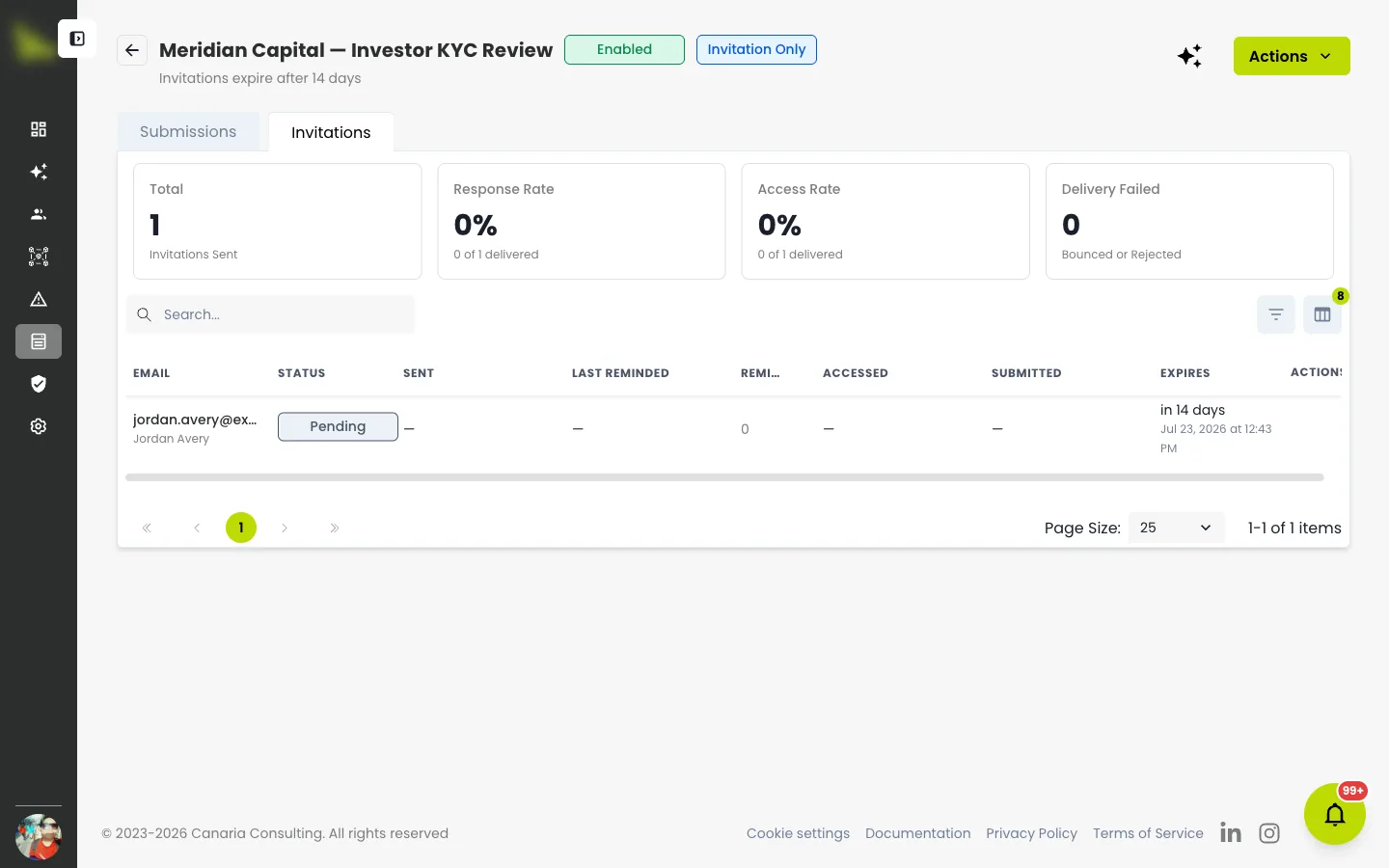
Task: Click the Enabled status badge
Action: (624, 49)
